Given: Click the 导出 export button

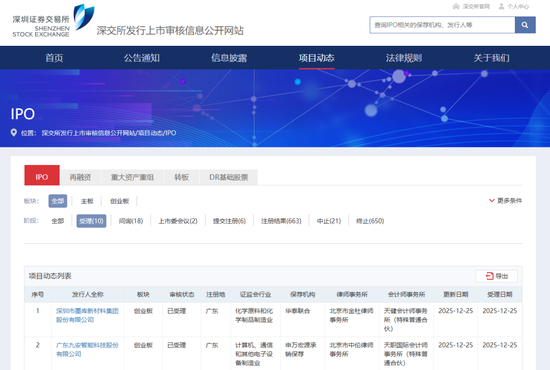Looking at the screenshot, I should click(496, 276).
